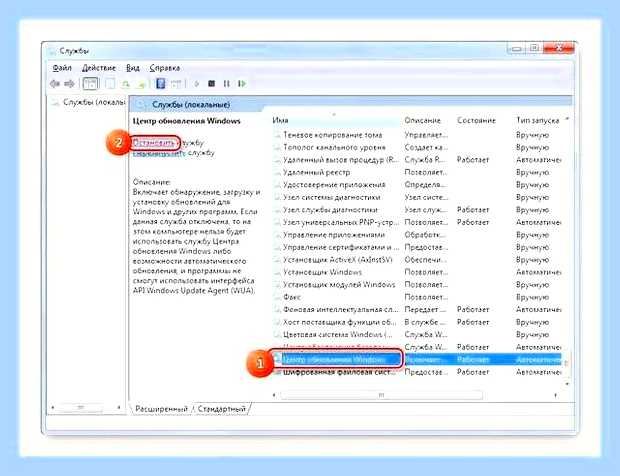
Task: Toggle the Show/Hide Console Tree toolbar icon
Action: point(90,84)
